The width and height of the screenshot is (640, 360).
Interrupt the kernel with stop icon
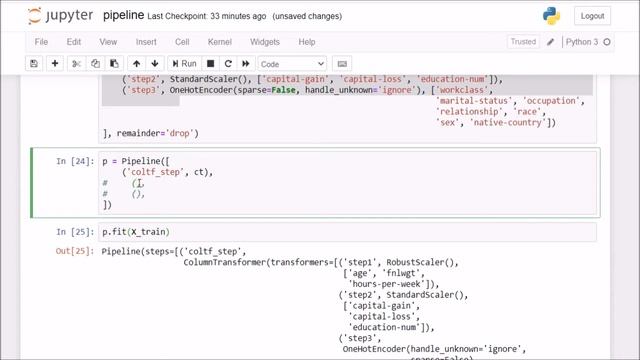[x=211, y=64]
